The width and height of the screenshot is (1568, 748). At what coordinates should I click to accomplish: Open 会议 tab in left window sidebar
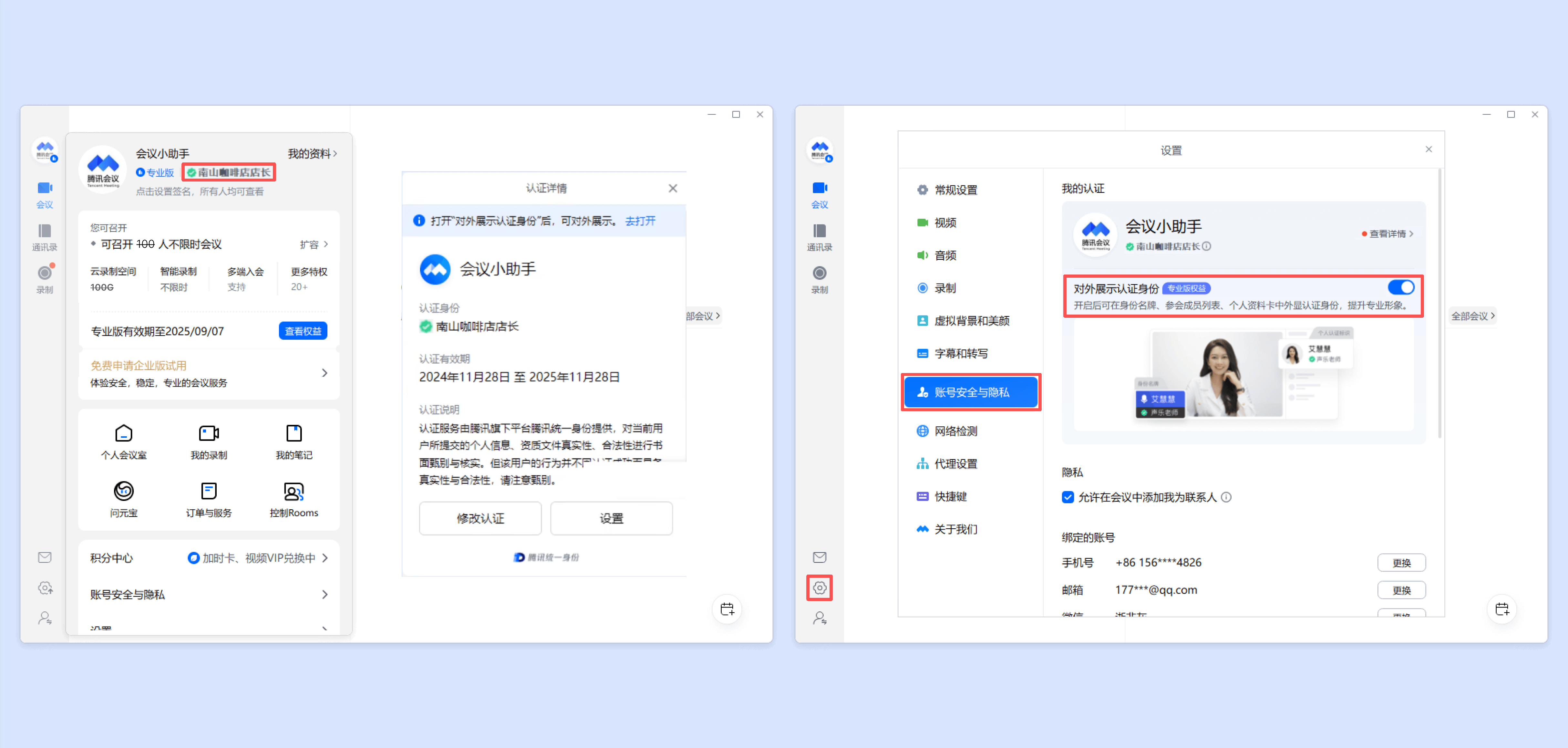tap(45, 195)
